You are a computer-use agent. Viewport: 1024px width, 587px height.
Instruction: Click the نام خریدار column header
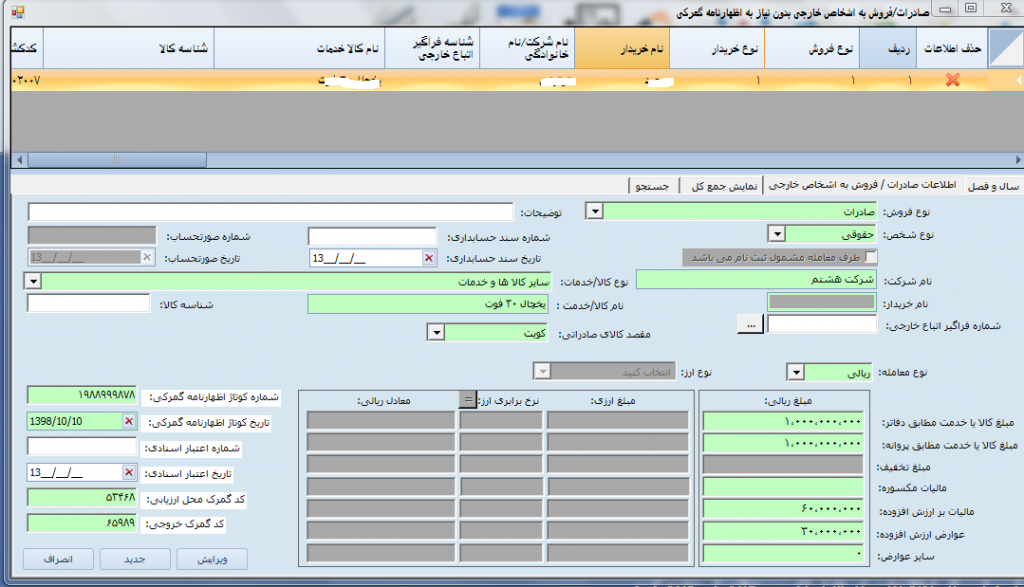click(x=622, y=48)
